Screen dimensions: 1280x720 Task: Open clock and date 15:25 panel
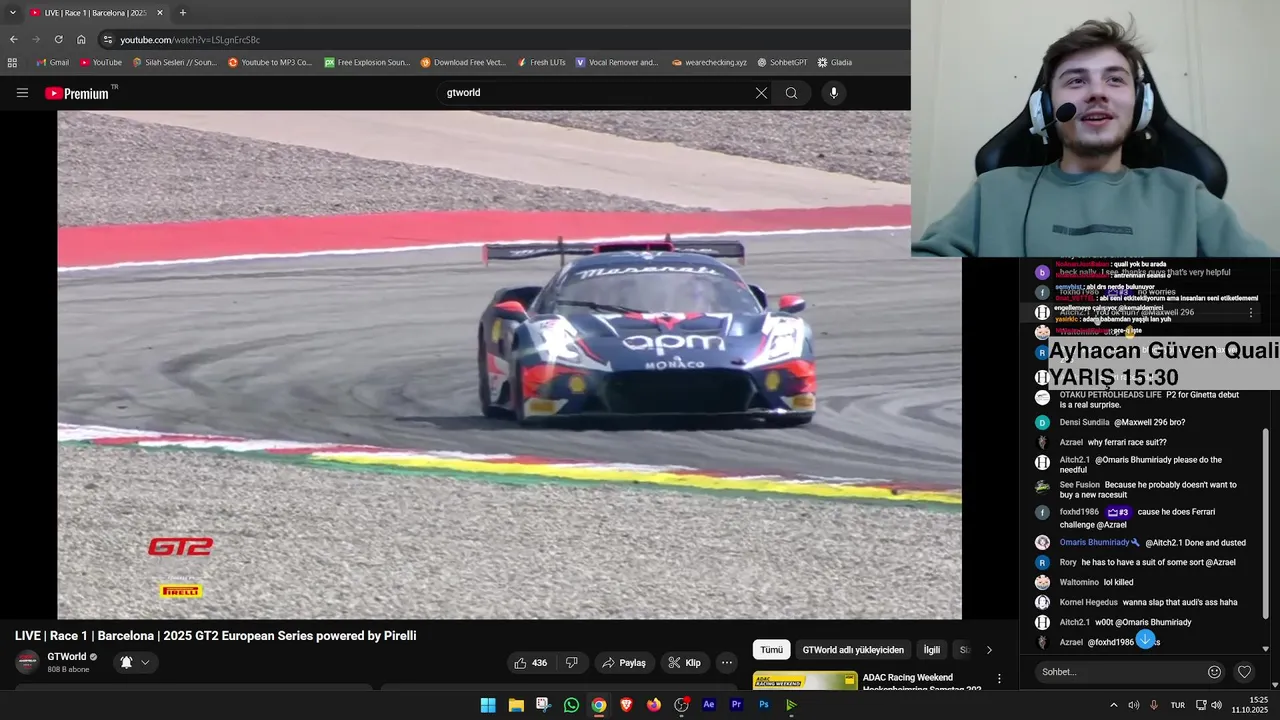click(1250, 705)
